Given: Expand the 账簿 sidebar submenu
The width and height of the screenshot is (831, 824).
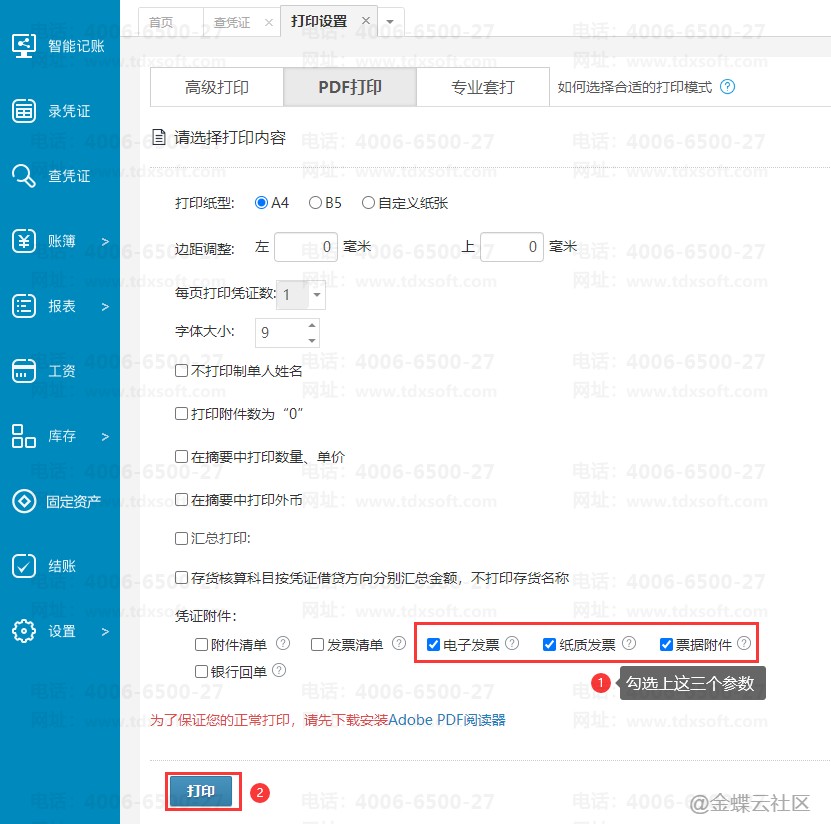Looking at the screenshot, I should pyautogui.click(x=105, y=241).
